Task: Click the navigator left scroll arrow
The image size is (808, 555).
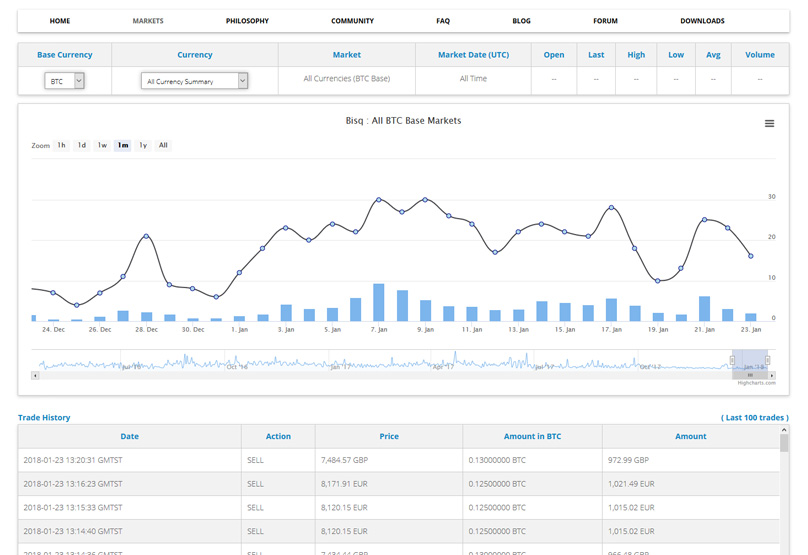Action: 35,376
